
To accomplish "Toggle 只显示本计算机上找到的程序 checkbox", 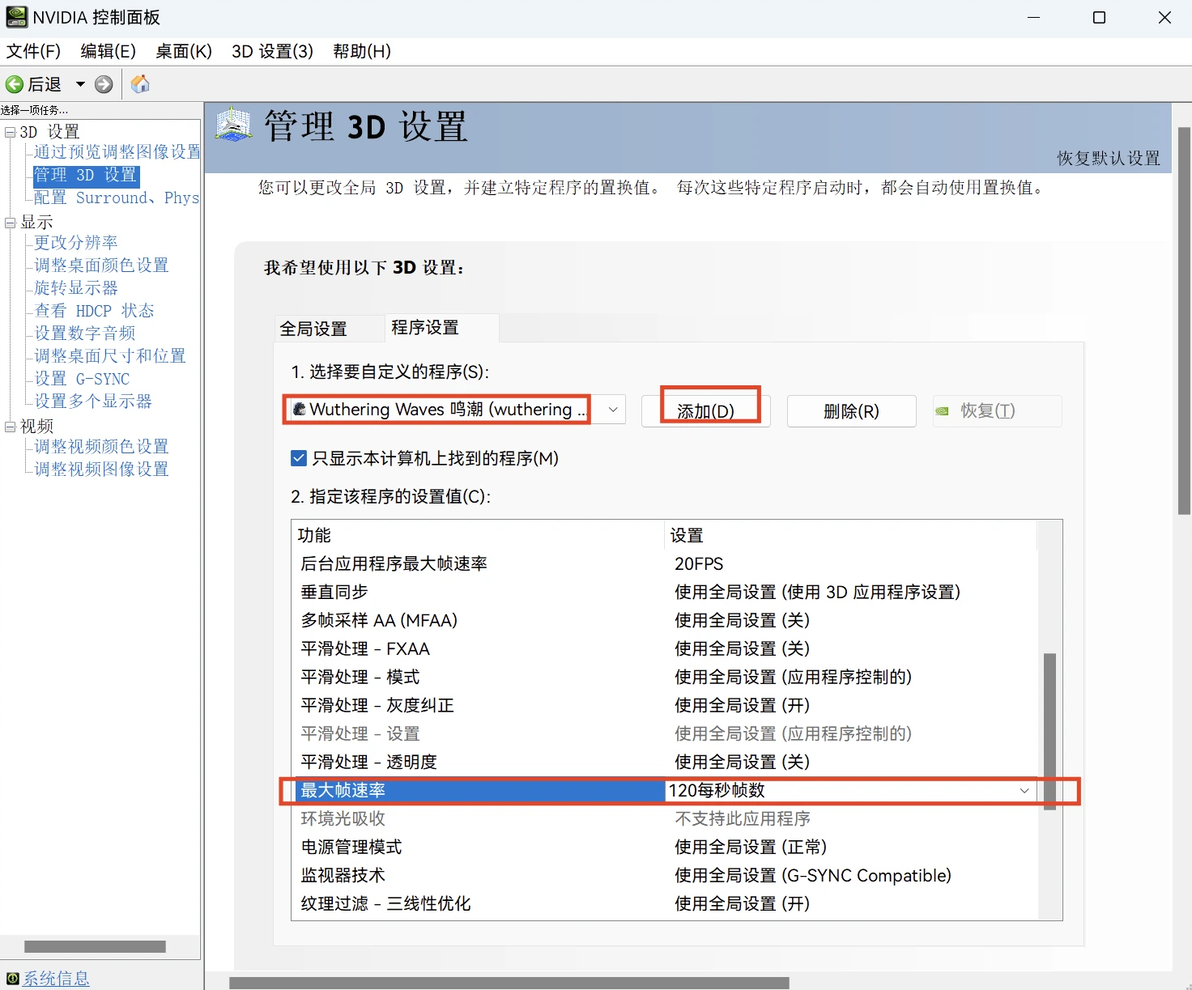I will pyautogui.click(x=299, y=459).
